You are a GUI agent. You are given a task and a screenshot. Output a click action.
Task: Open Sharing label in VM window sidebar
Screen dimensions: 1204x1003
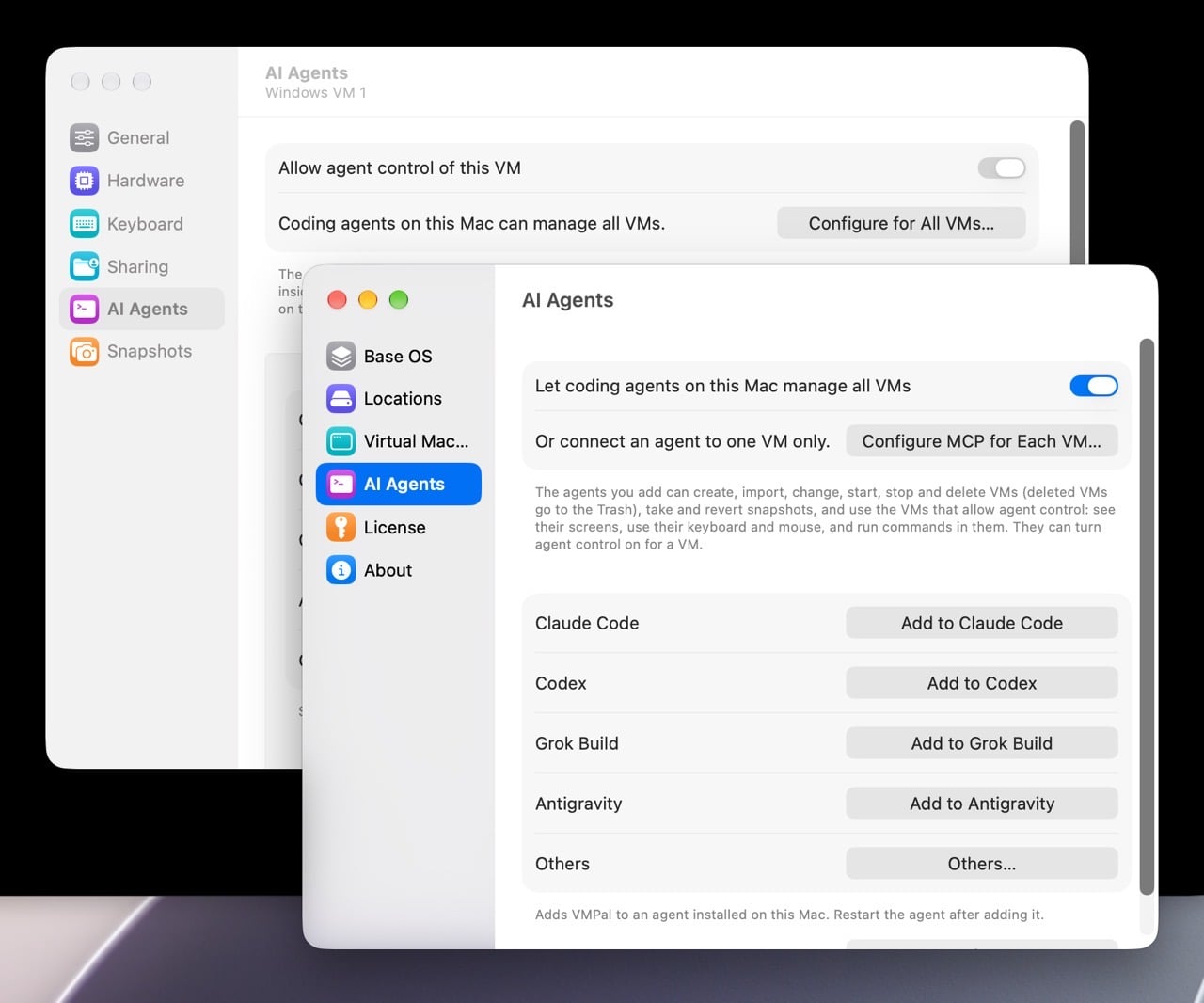(137, 266)
